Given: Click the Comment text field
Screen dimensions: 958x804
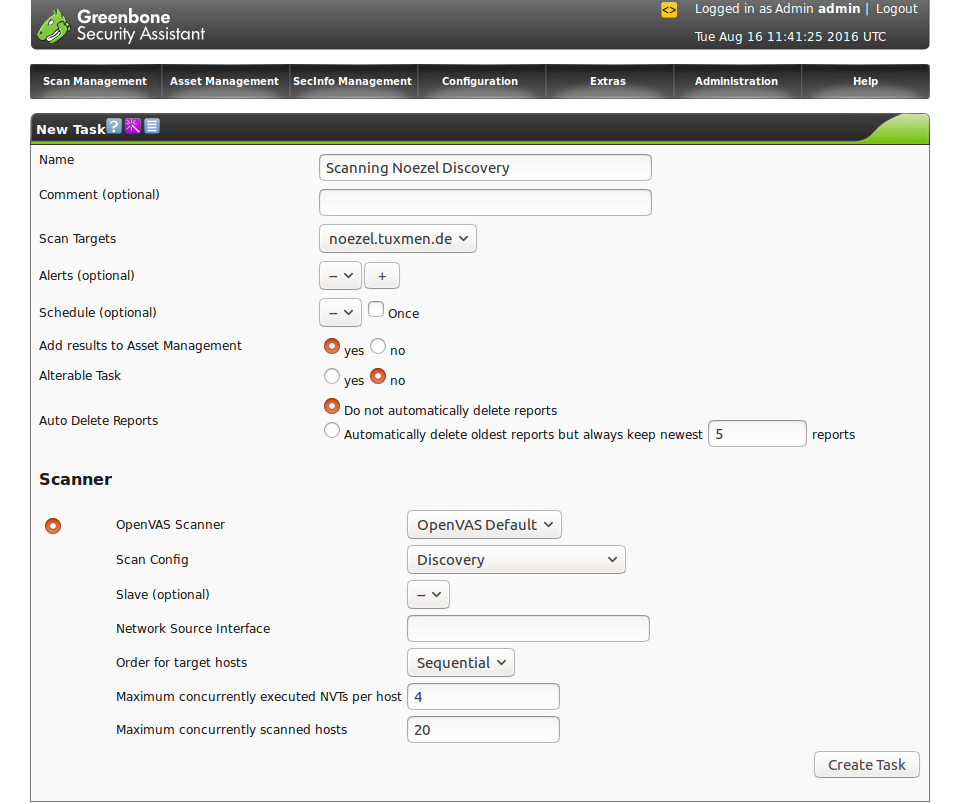Looking at the screenshot, I should (x=485, y=203).
